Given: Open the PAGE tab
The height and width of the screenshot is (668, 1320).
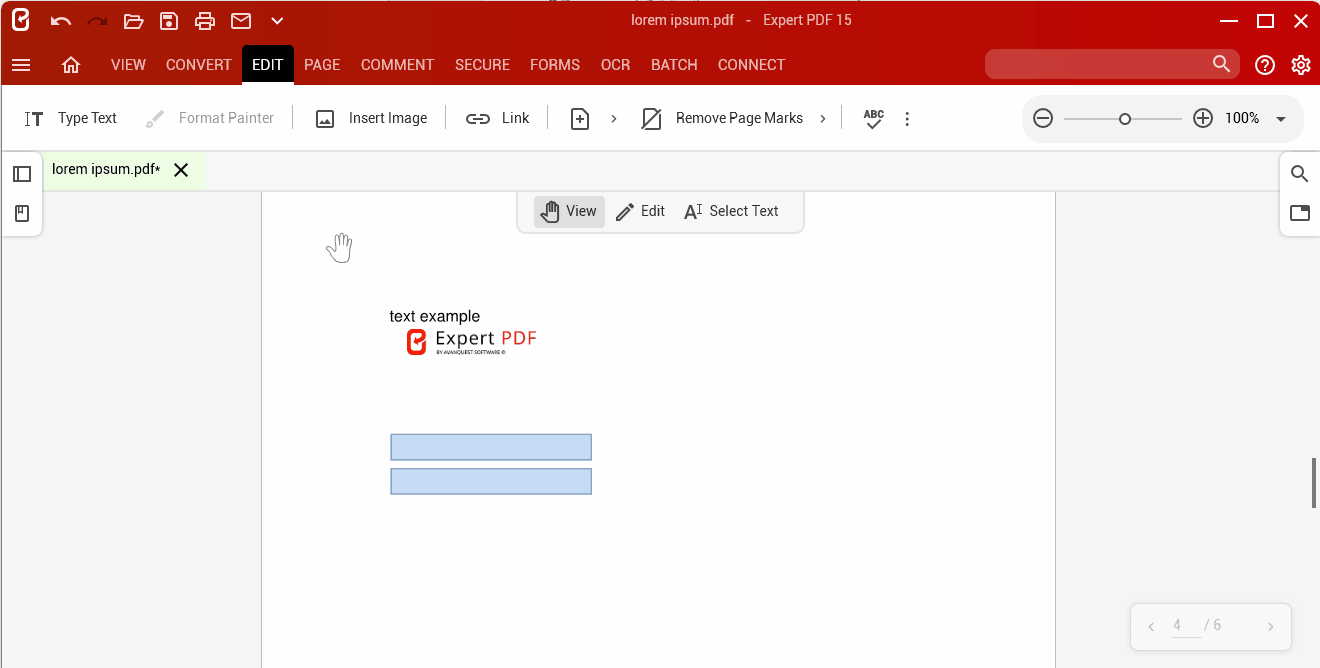Looking at the screenshot, I should (x=322, y=65).
